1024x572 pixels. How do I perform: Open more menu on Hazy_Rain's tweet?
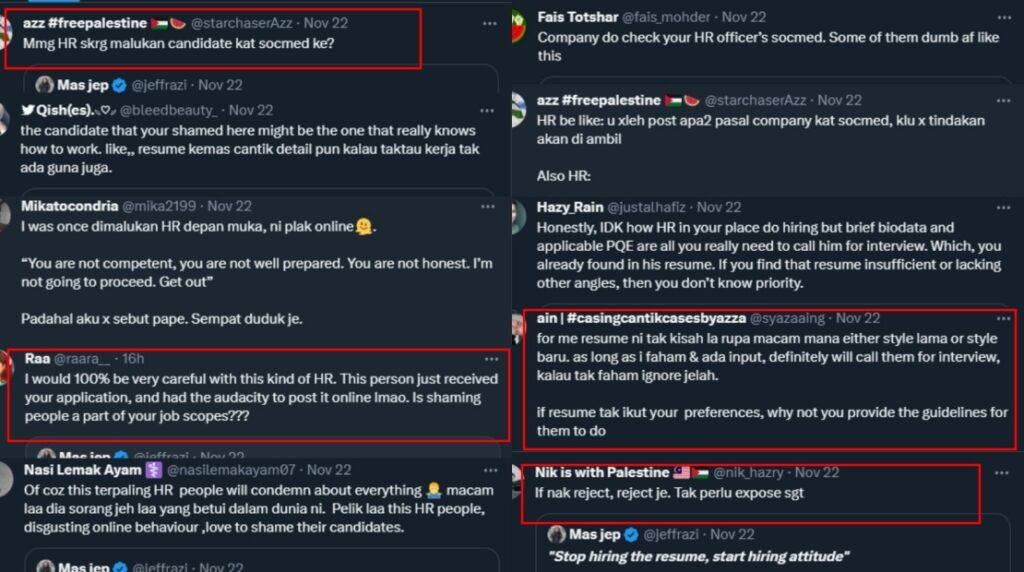click(x=1004, y=207)
